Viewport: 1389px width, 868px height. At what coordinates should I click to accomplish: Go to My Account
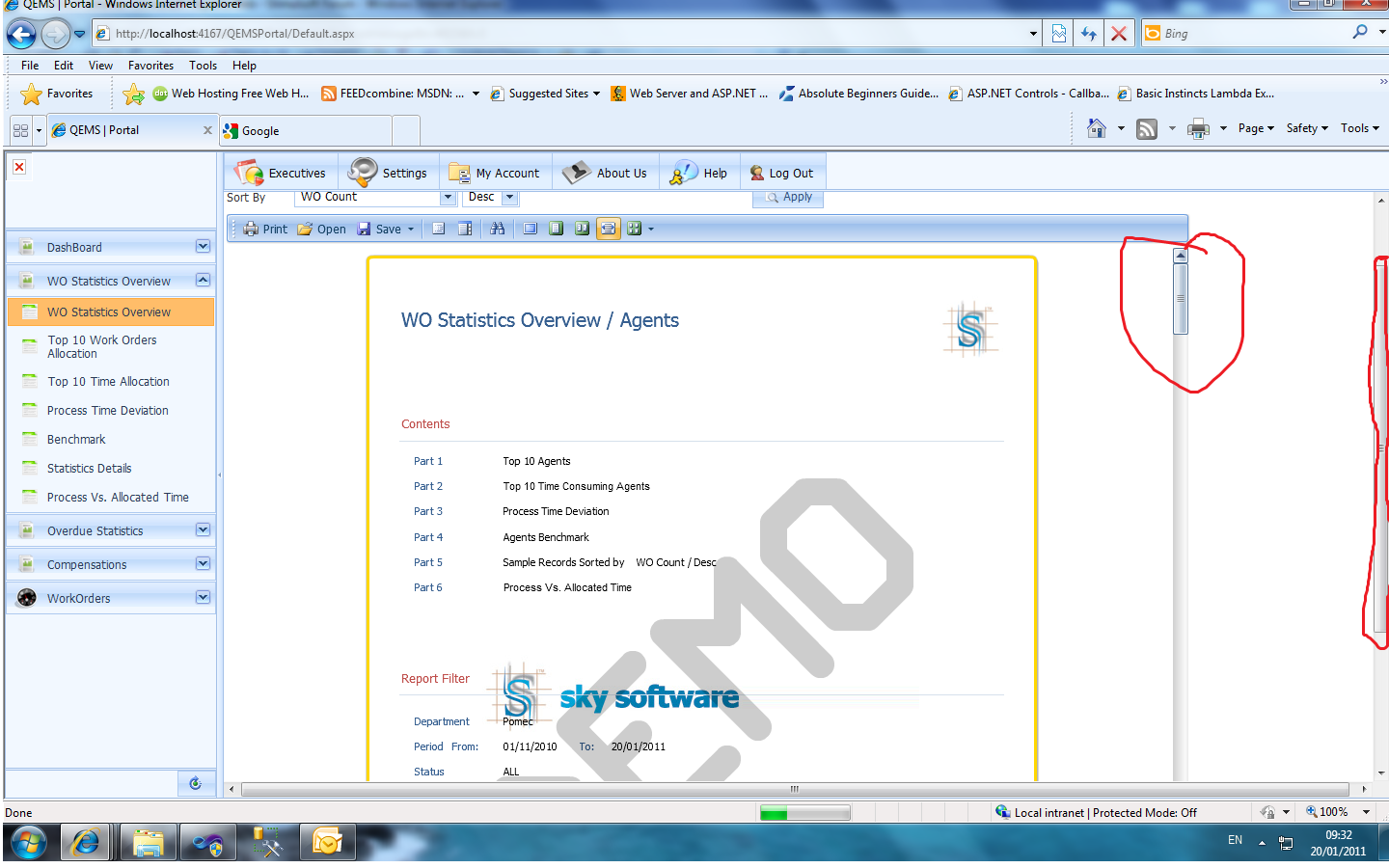496,173
